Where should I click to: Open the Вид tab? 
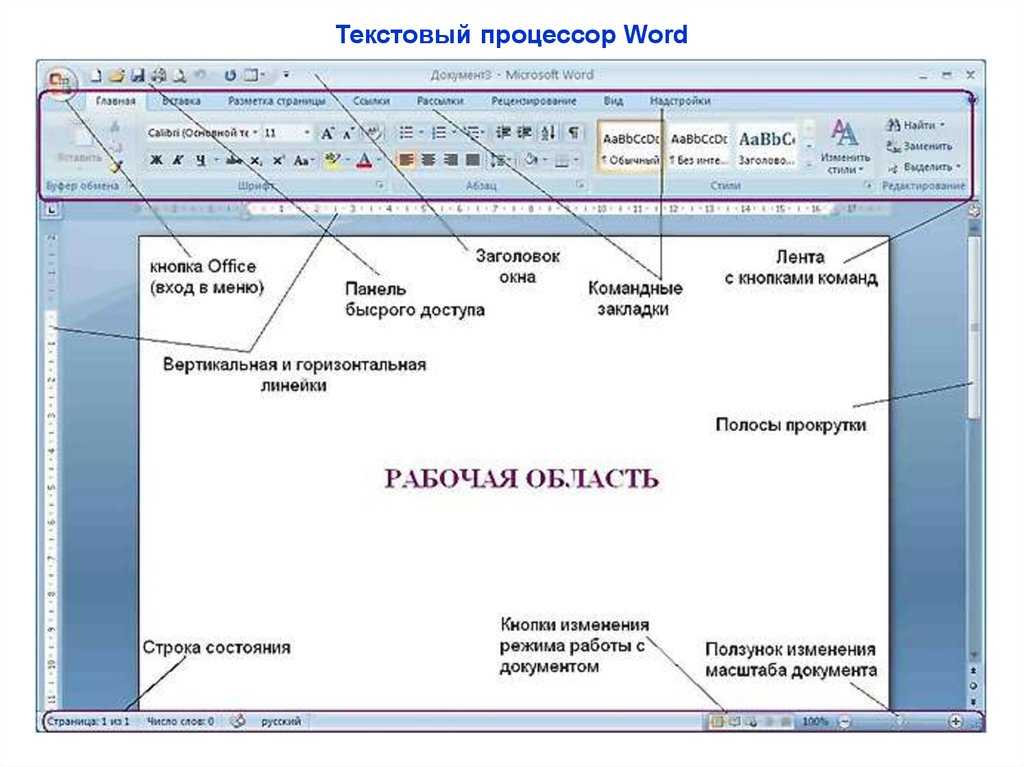pyautogui.click(x=613, y=101)
